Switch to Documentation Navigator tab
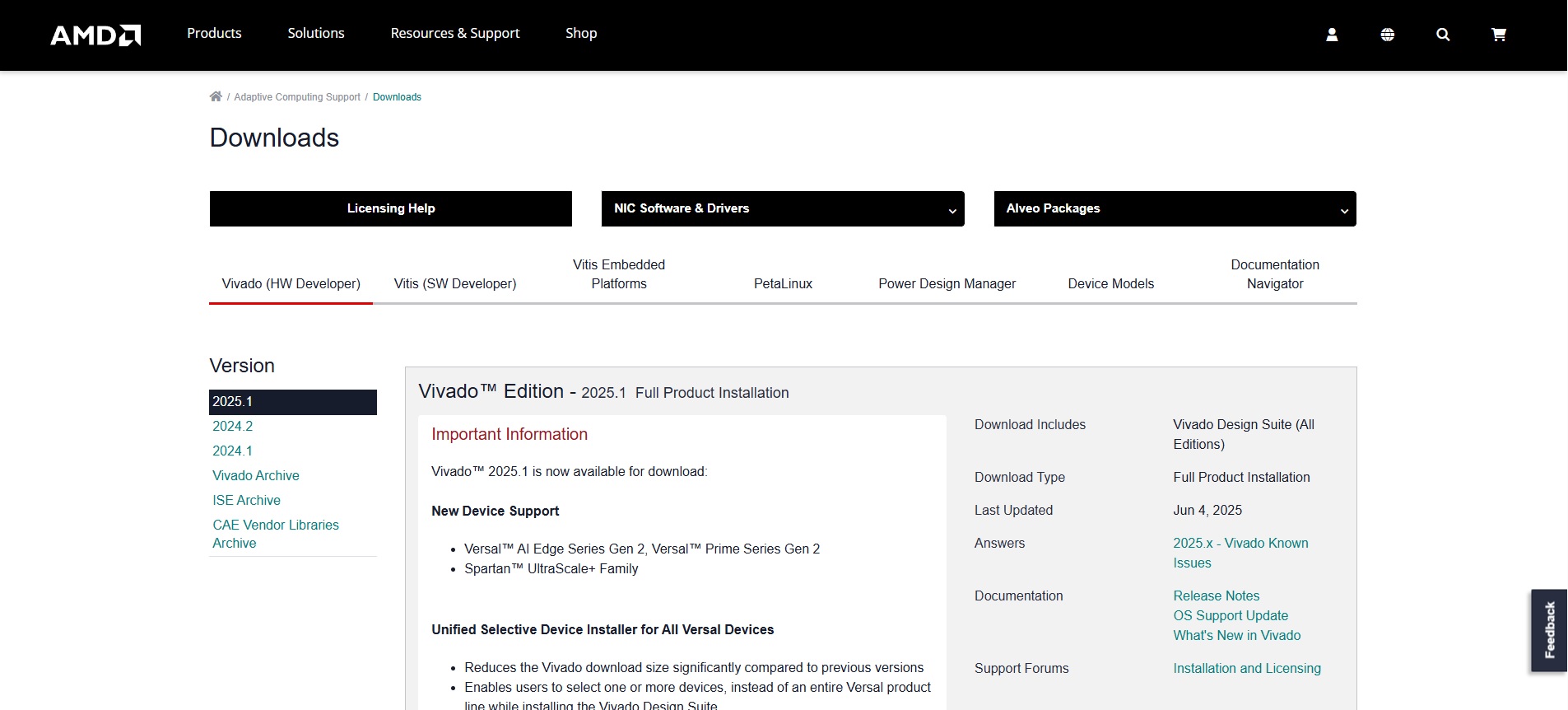Image resolution: width=1568 pixels, height=710 pixels. point(1275,274)
